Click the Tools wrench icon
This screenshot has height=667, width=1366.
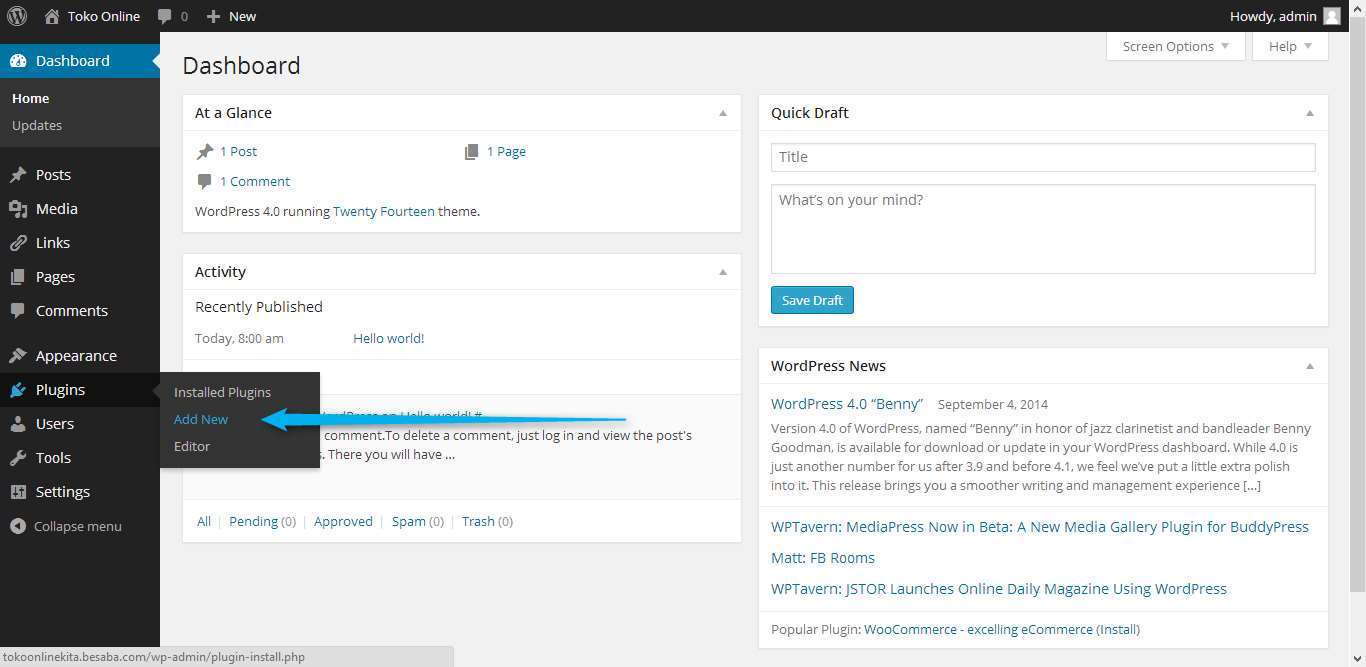(18, 458)
